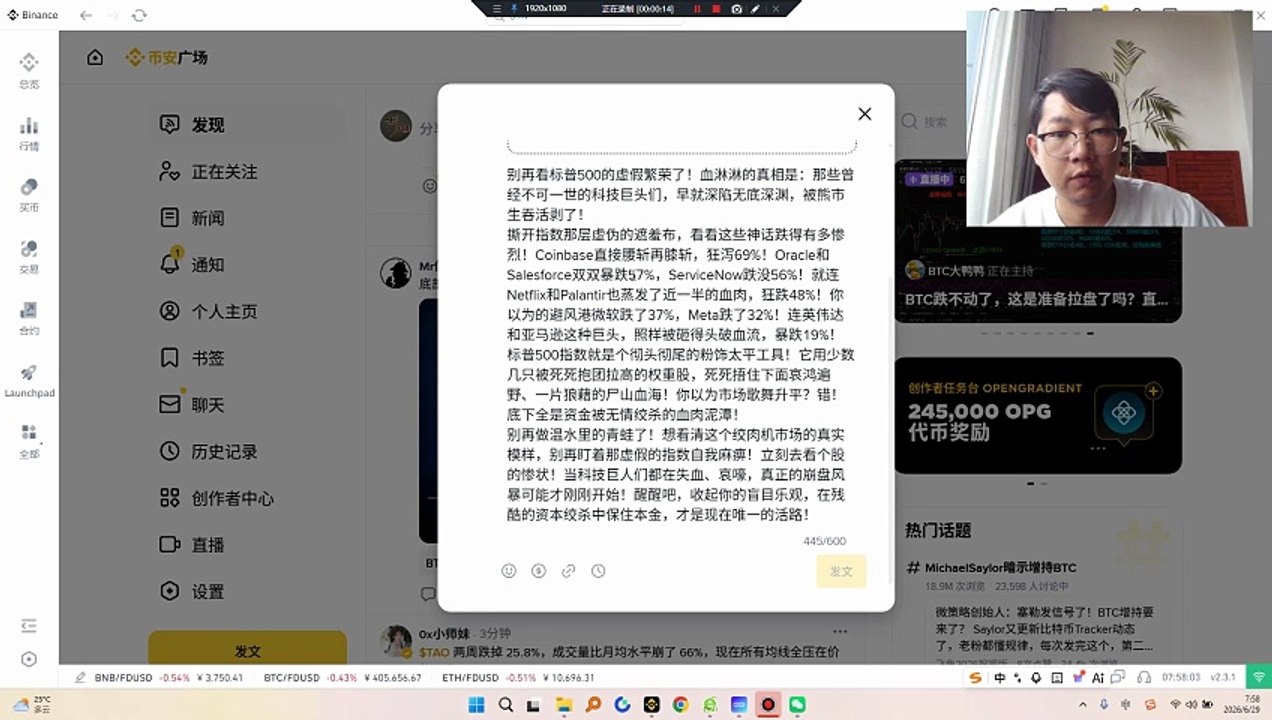Image resolution: width=1272 pixels, height=720 pixels.
Task: Open the schedule post clock icon
Action: pyautogui.click(x=598, y=571)
